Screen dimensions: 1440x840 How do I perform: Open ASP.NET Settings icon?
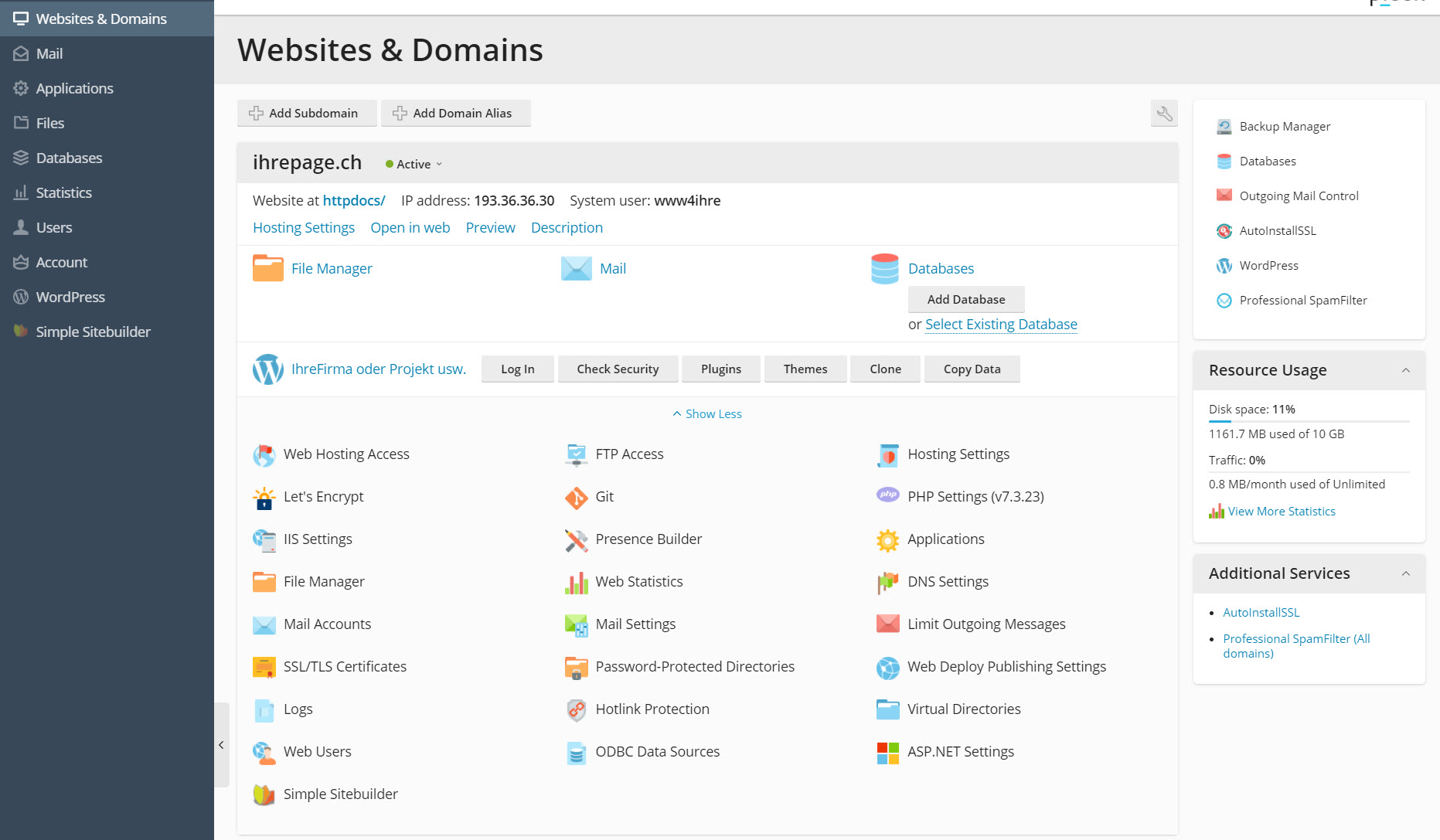tap(887, 752)
